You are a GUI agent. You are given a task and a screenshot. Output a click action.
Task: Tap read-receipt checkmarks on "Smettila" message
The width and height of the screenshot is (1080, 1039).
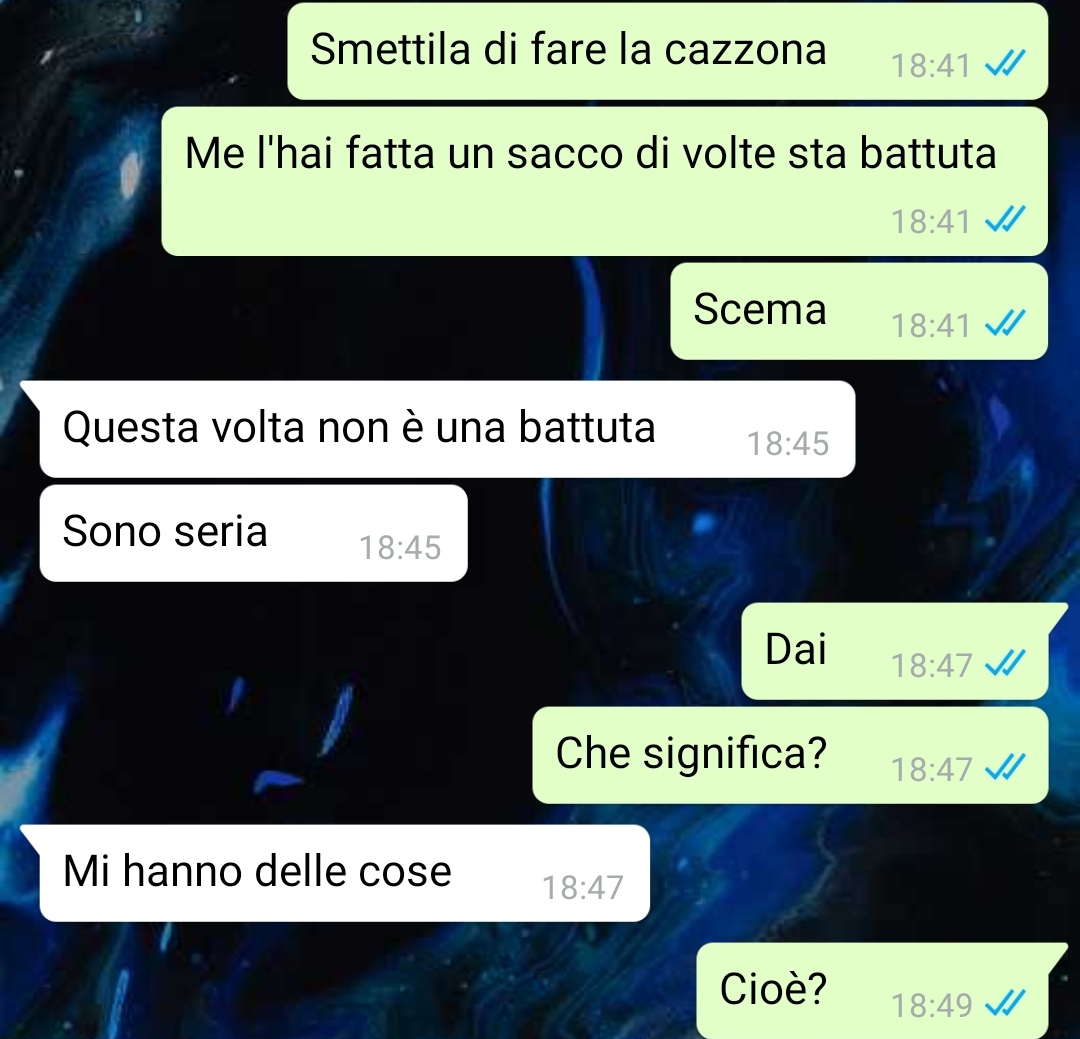click(x=1006, y=65)
